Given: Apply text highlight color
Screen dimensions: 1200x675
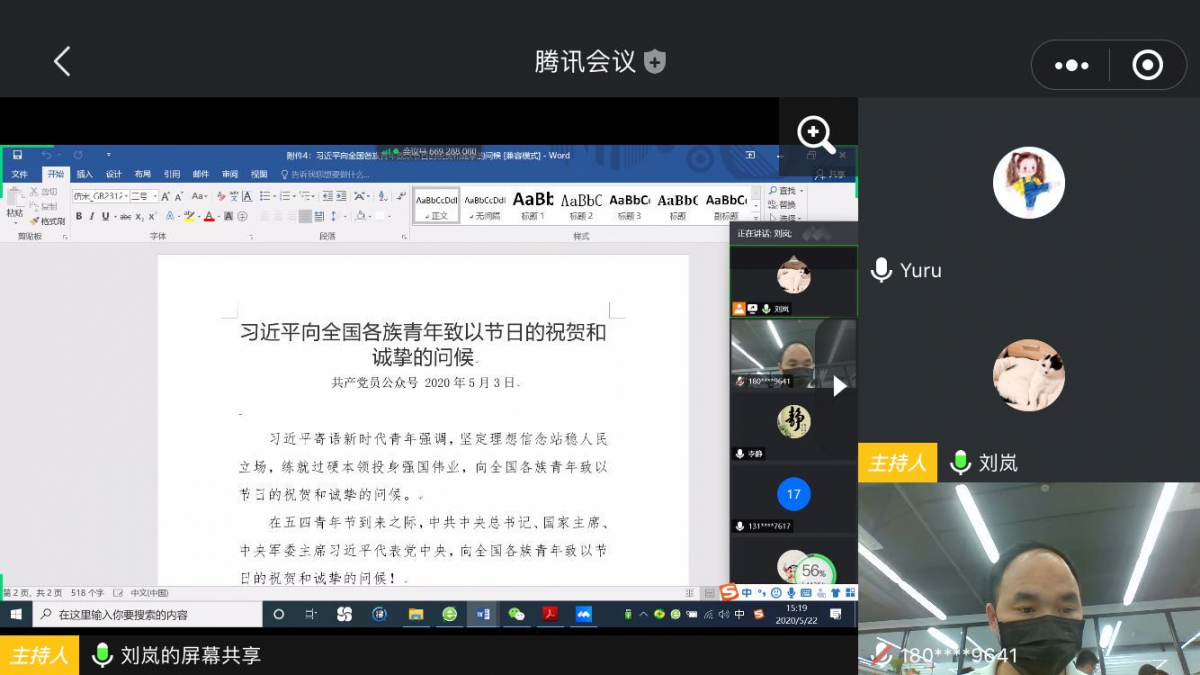Looking at the screenshot, I should tap(189, 217).
